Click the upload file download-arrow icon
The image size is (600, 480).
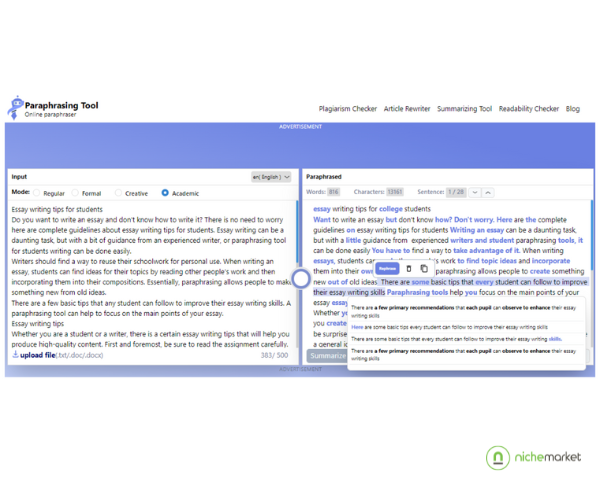click(x=15, y=354)
